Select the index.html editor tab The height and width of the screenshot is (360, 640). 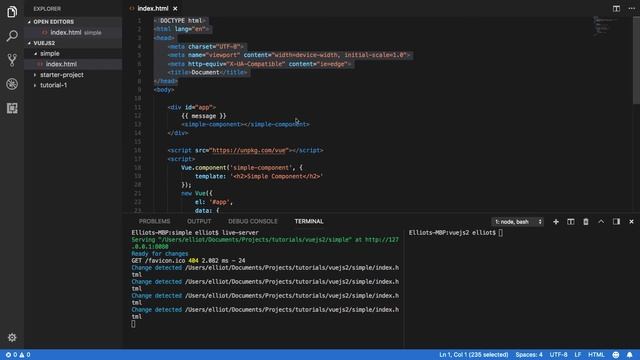(x=153, y=9)
